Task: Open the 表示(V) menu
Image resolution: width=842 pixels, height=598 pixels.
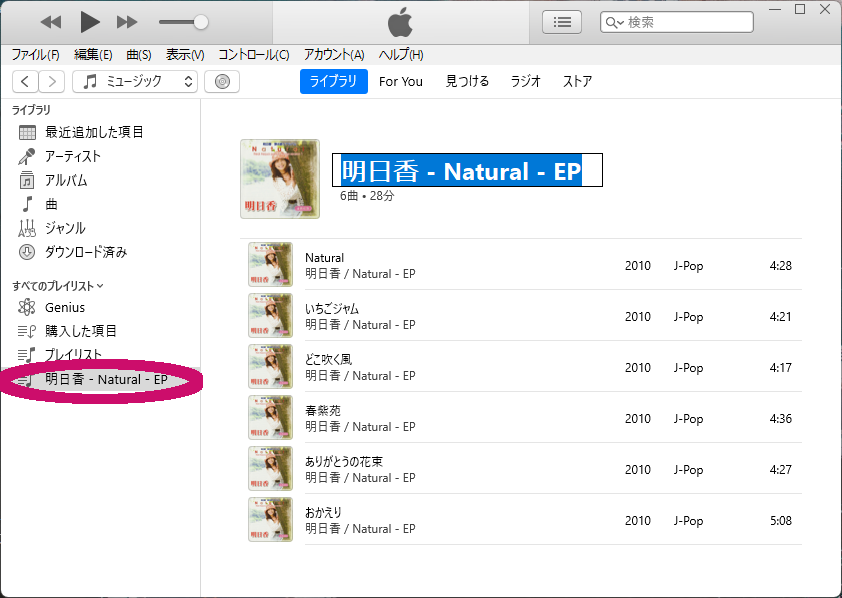Action: [x=185, y=55]
